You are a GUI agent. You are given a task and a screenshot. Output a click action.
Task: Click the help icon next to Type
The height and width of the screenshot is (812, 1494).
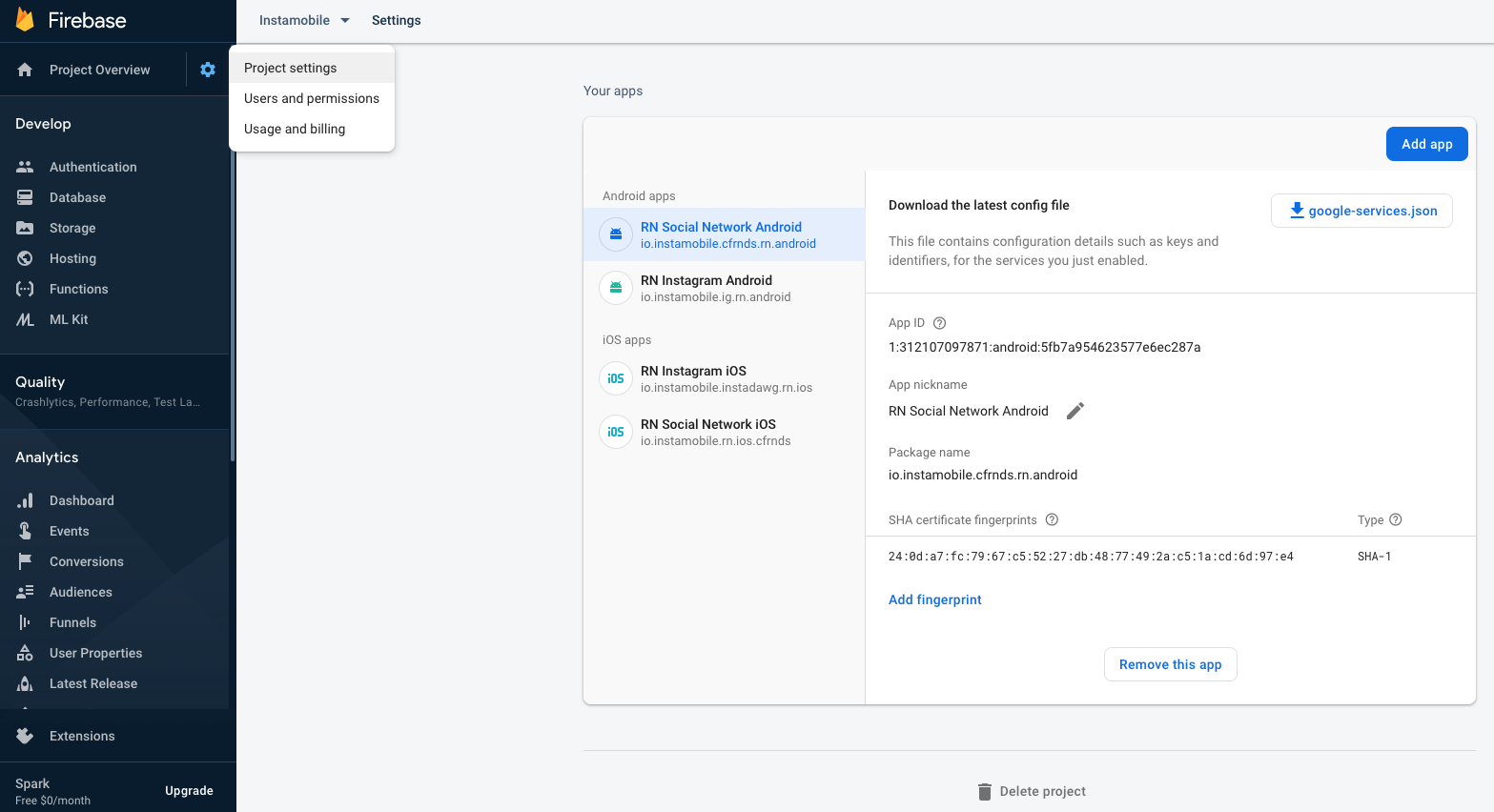[1396, 519]
